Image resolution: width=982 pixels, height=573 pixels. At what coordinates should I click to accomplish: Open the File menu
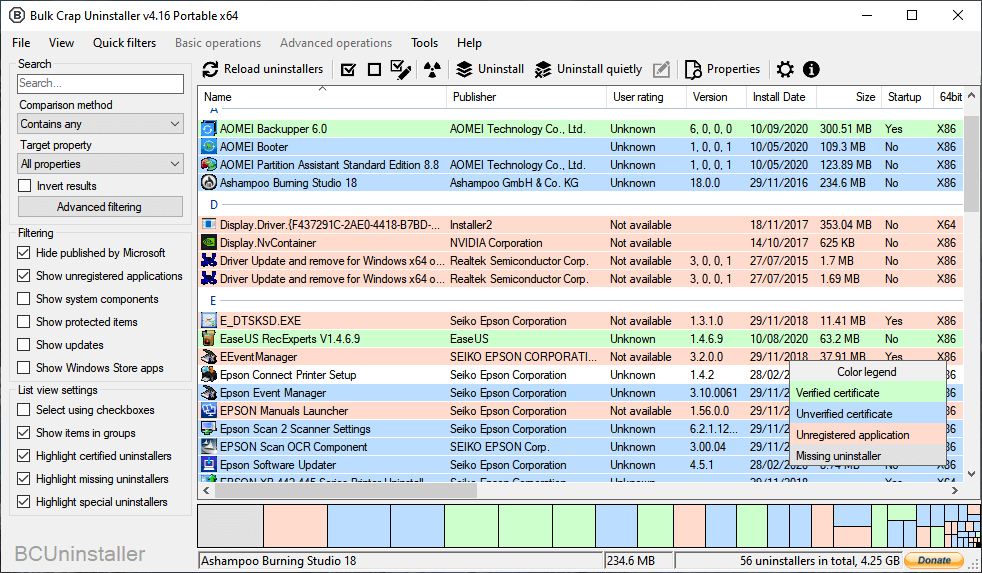click(21, 43)
